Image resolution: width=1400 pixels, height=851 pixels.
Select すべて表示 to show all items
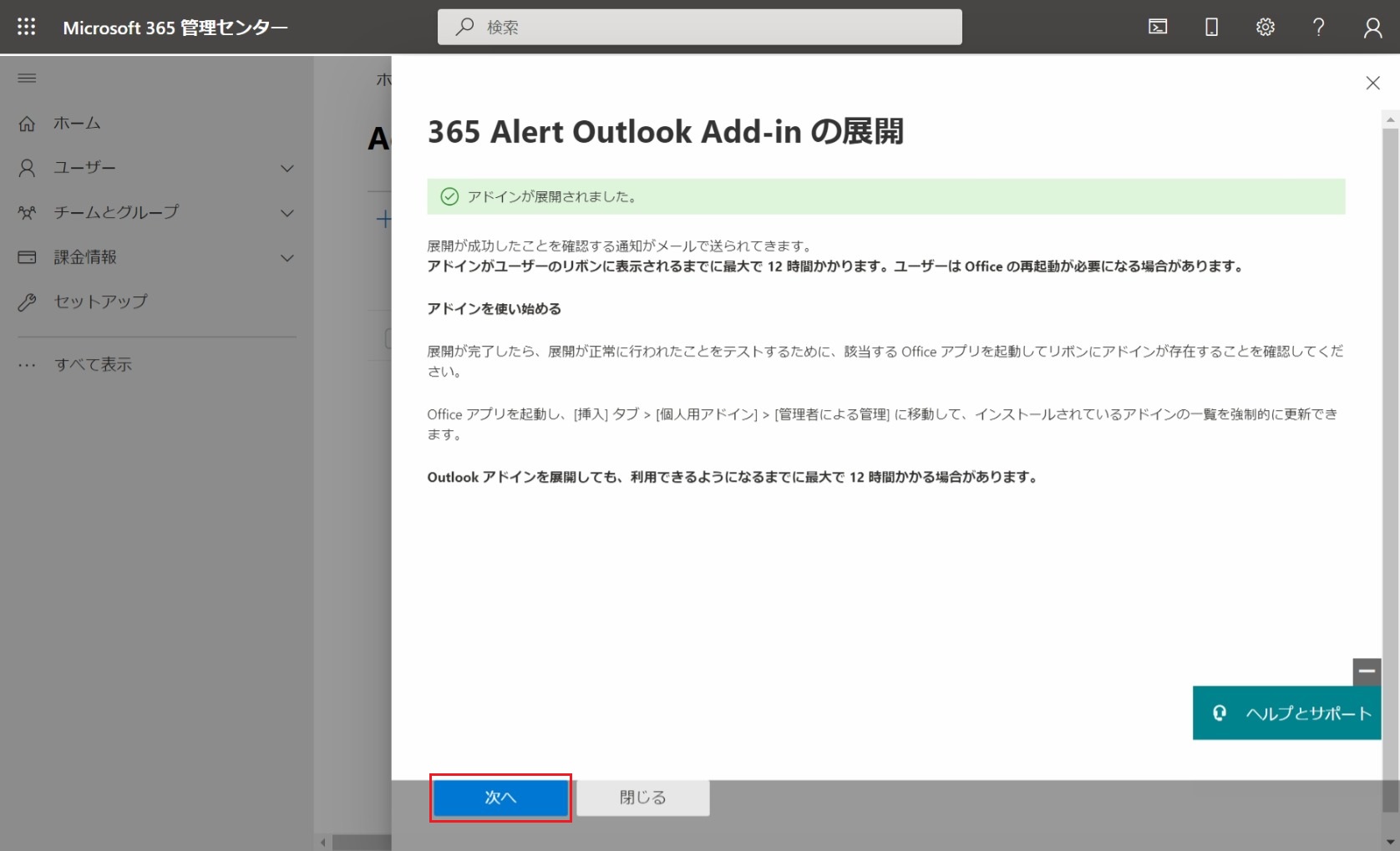click(x=93, y=364)
